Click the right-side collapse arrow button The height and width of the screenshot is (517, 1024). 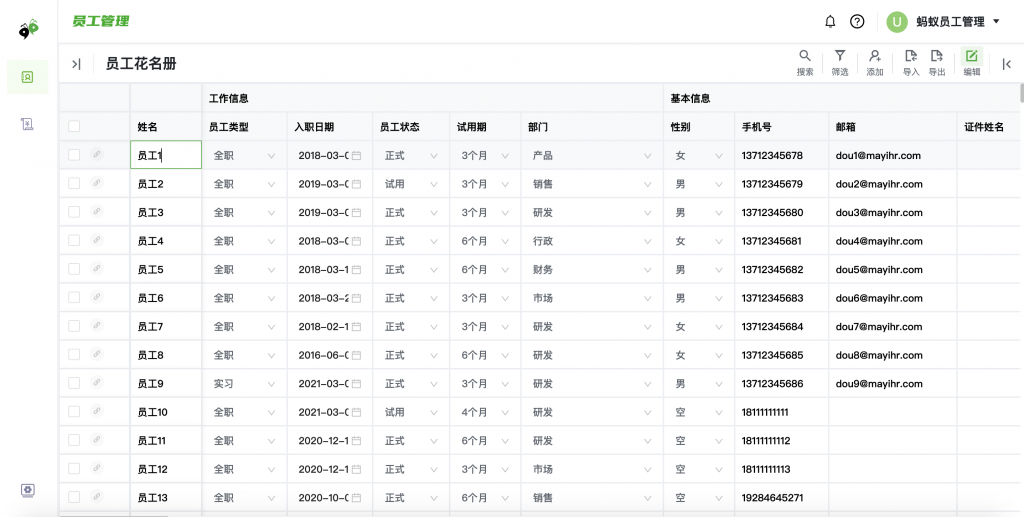tap(1006, 64)
